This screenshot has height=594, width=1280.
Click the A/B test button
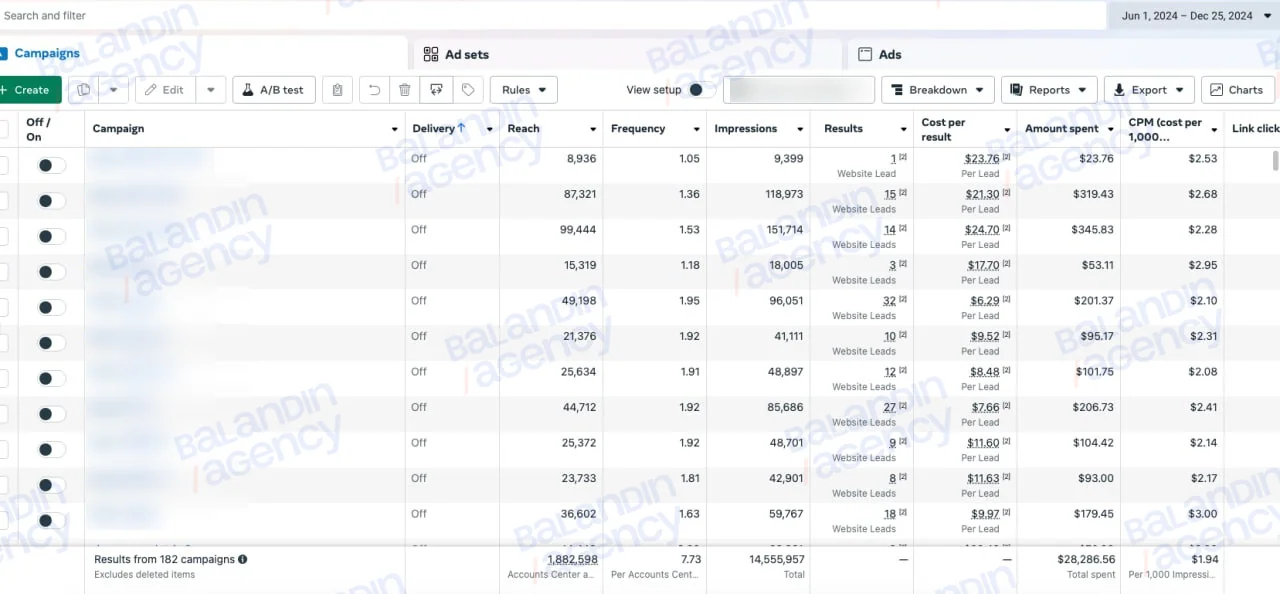(274, 90)
